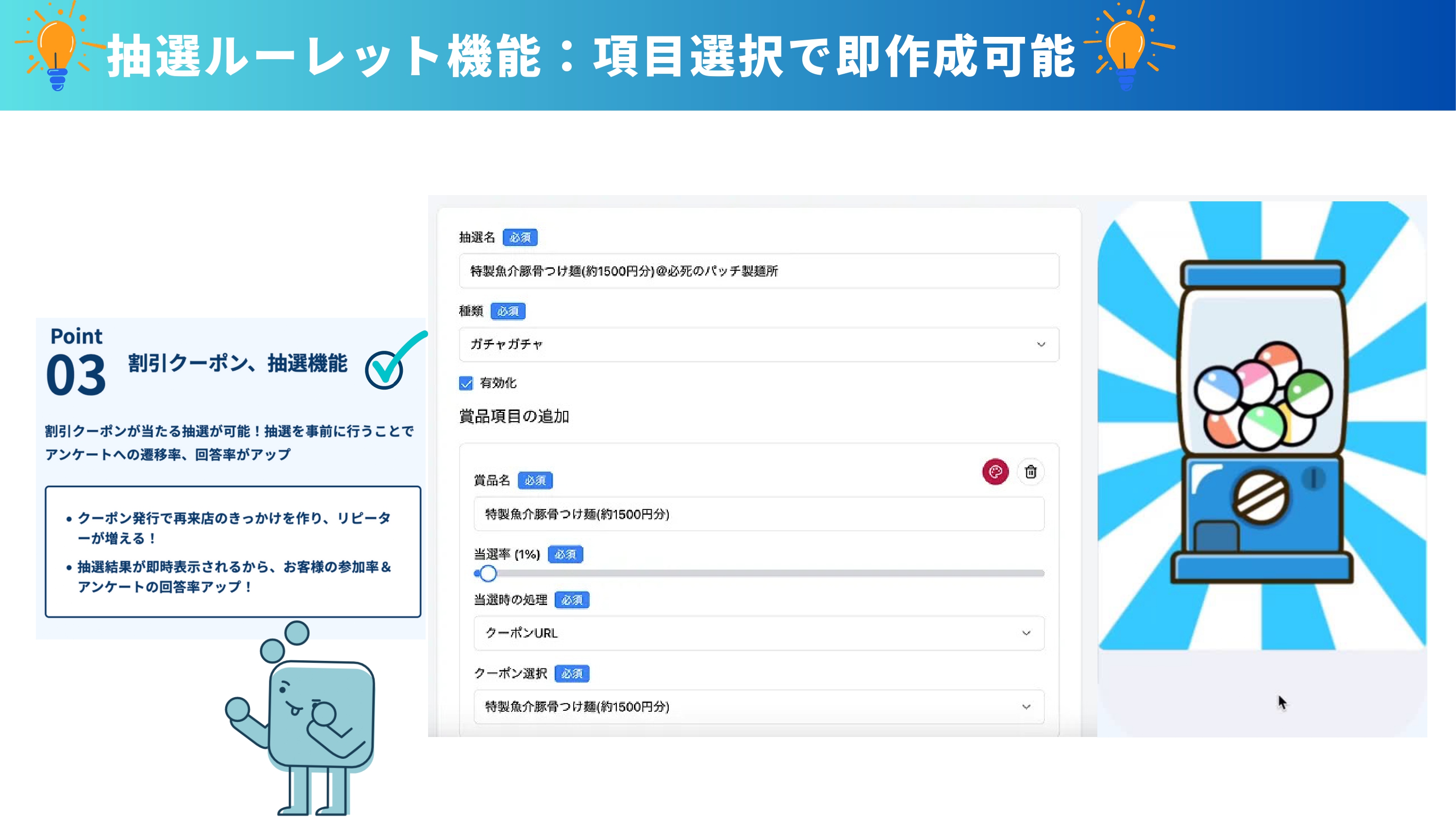Click the 割引クーポン、抽選機能 heading
The width and height of the screenshot is (1456, 819).
(x=237, y=363)
